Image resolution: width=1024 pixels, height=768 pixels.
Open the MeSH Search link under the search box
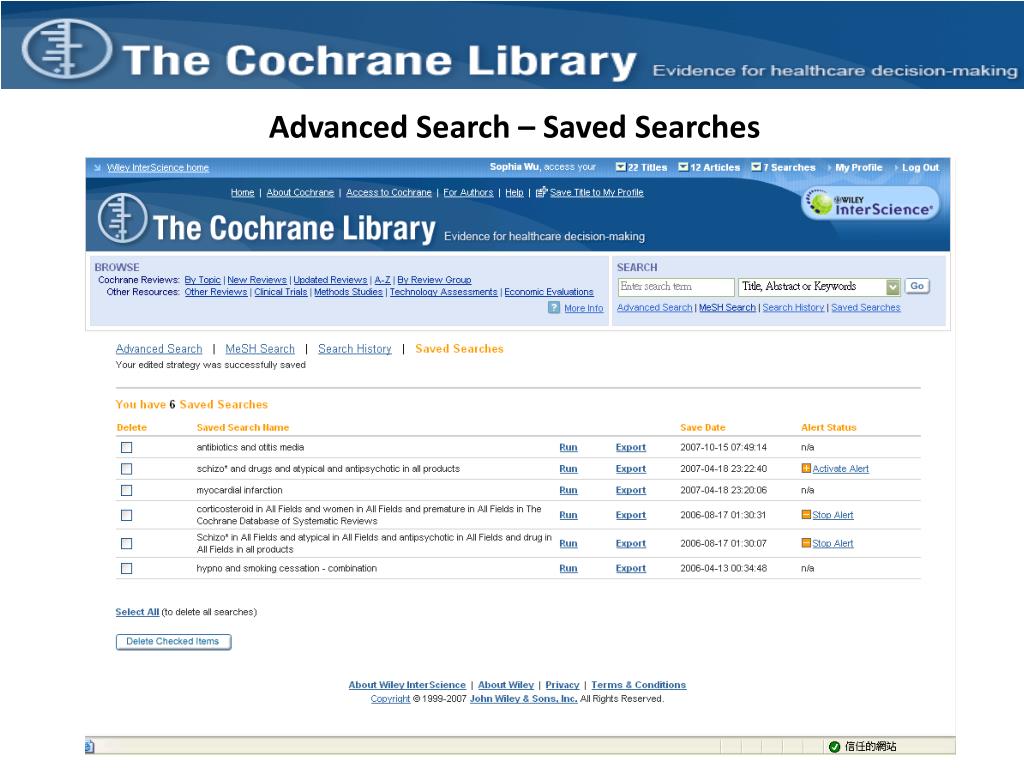[727, 307]
